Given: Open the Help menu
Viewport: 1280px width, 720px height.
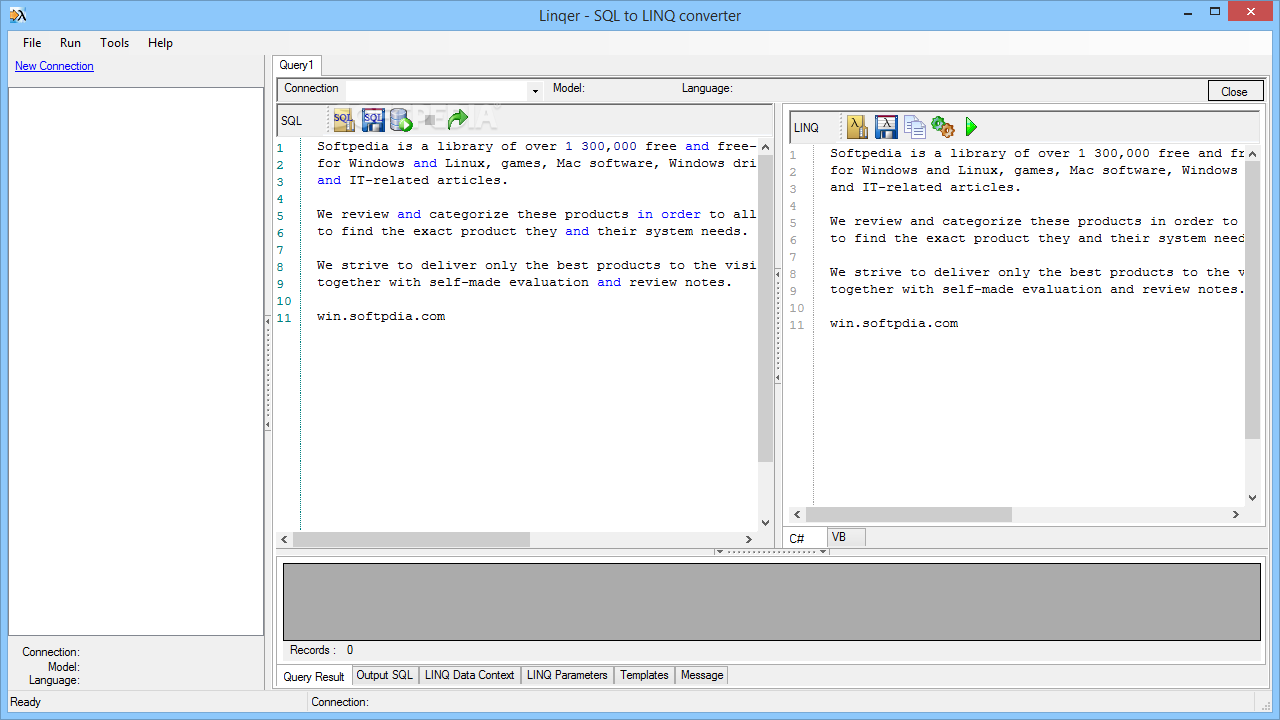Looking at the screenshot, I should [x=160, y=43].
